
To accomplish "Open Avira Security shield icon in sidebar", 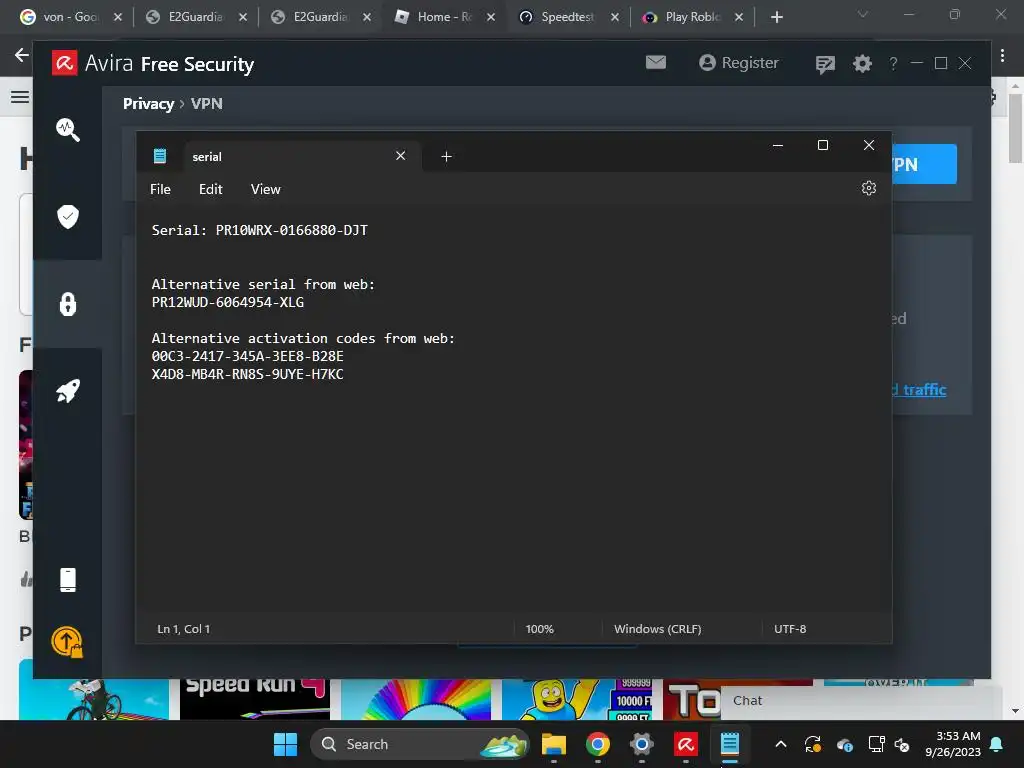I will [x=68, y=216].
